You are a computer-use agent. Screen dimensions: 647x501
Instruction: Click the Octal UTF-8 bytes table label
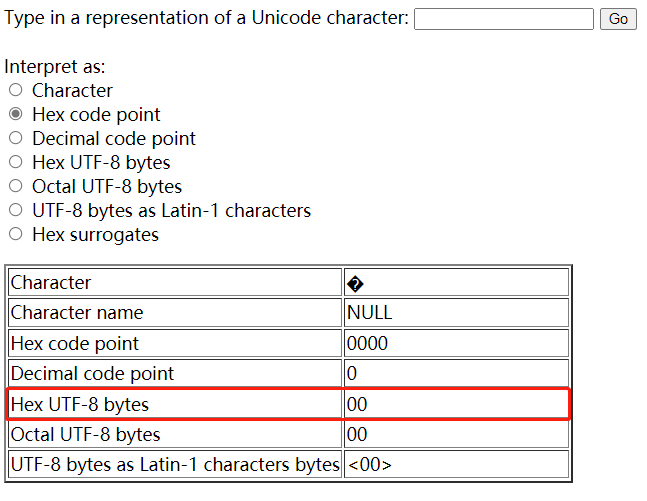click(85, 435)
